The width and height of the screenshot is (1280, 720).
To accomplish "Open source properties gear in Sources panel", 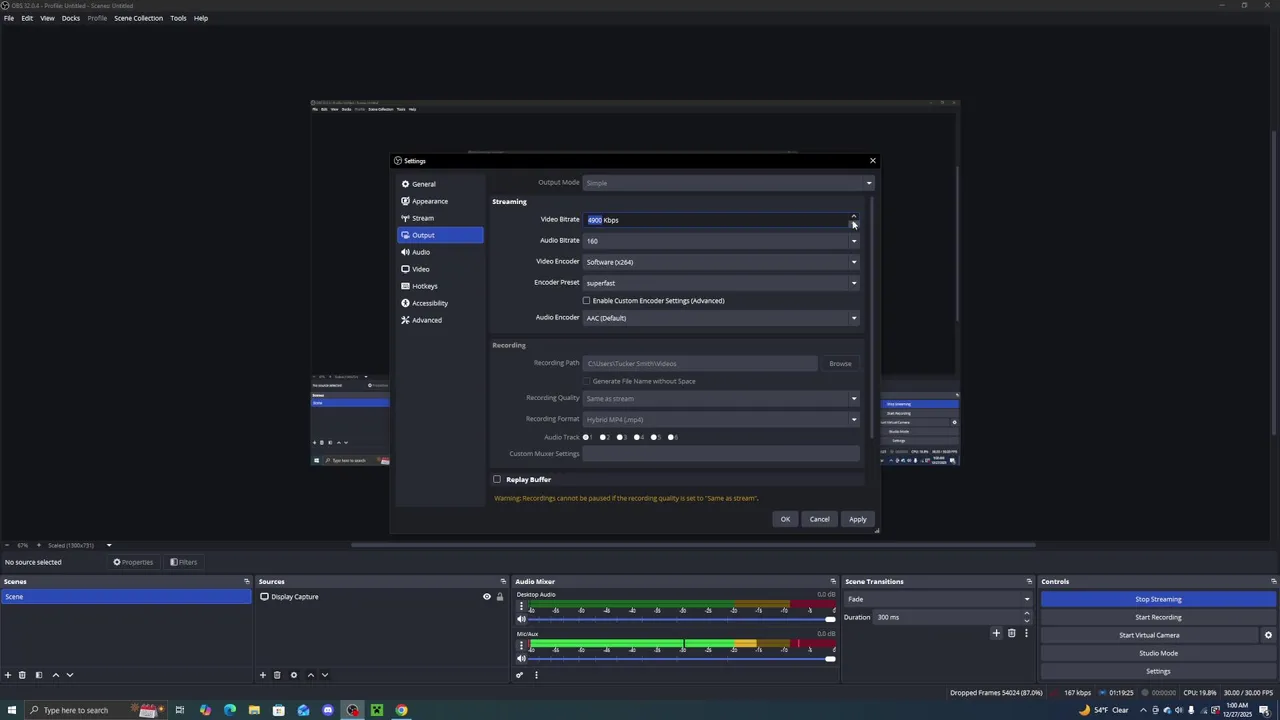I will point(293,675).
